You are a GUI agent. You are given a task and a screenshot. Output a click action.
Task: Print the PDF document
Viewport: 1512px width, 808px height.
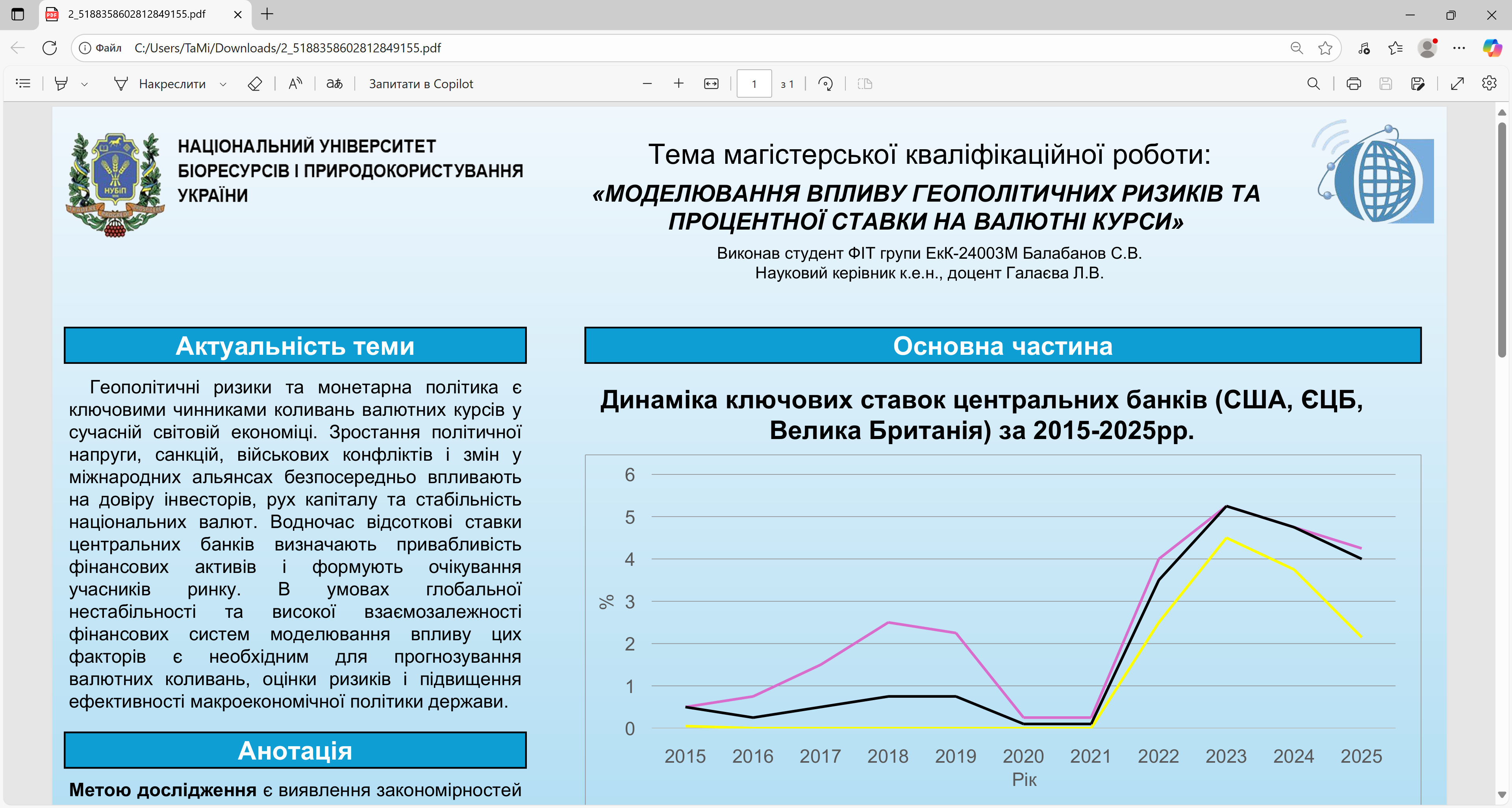point(1354,84)
